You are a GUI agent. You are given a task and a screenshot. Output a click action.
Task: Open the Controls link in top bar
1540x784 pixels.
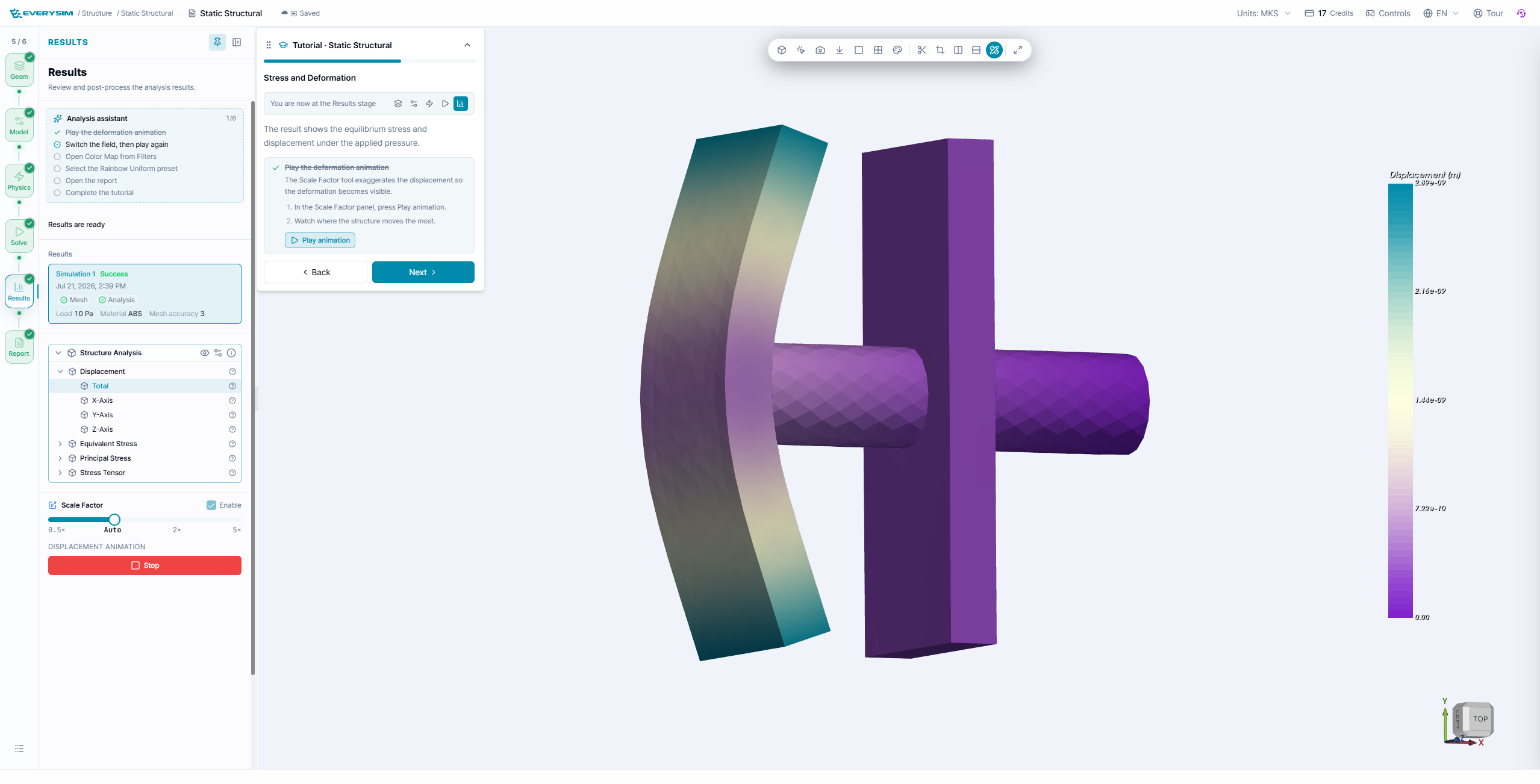coord(1388,13)
